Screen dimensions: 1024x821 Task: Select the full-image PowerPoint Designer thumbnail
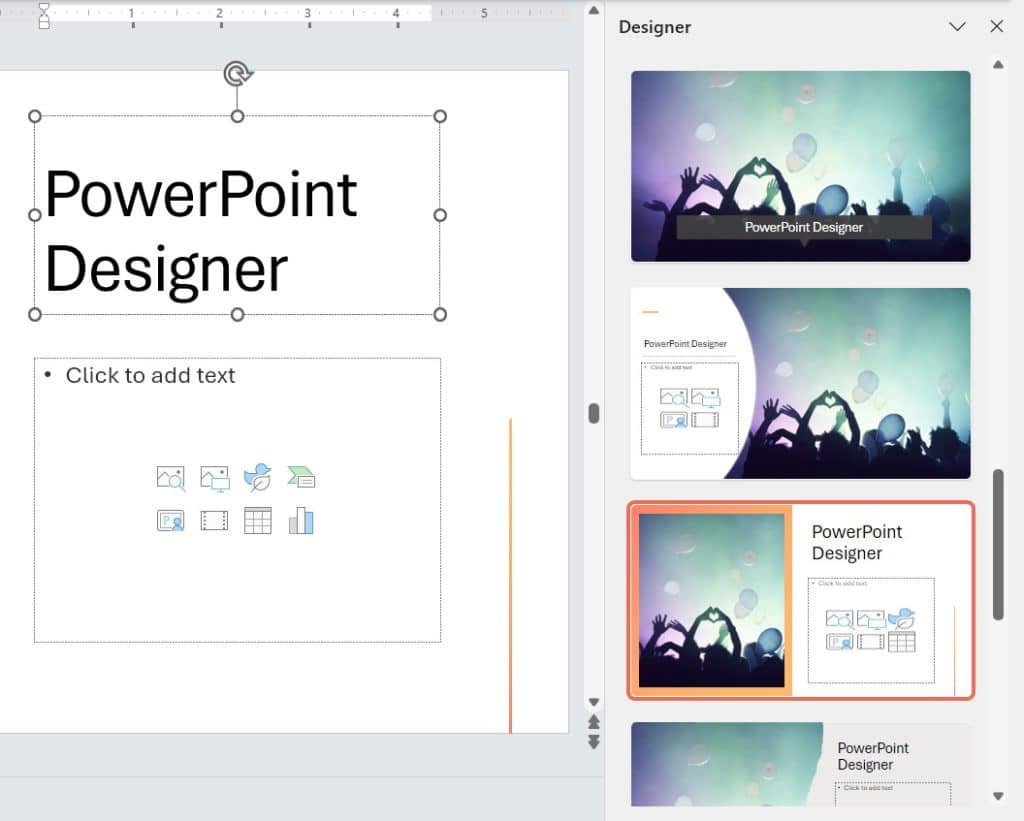(800, 163)
